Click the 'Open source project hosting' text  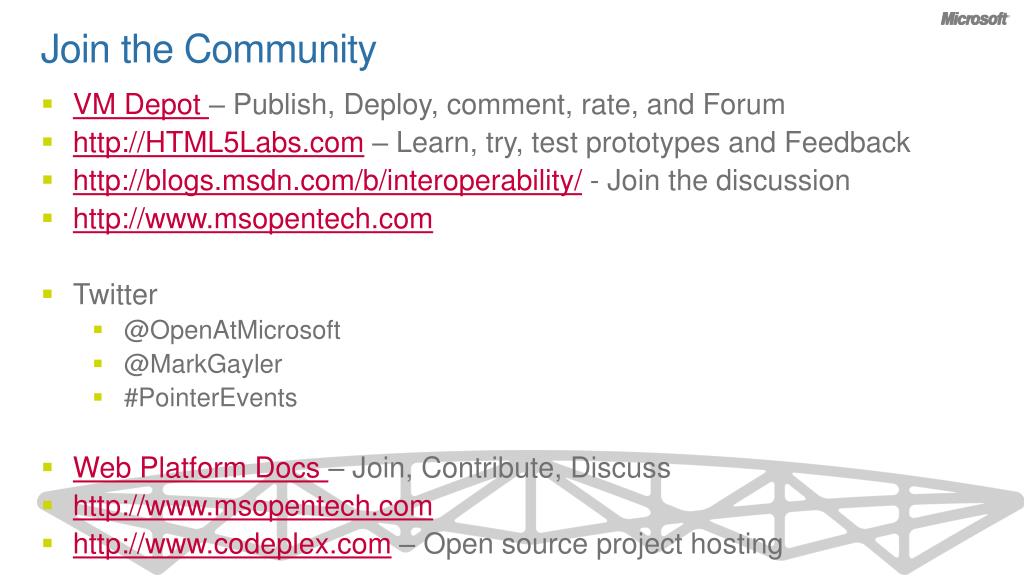pos(603,544)
